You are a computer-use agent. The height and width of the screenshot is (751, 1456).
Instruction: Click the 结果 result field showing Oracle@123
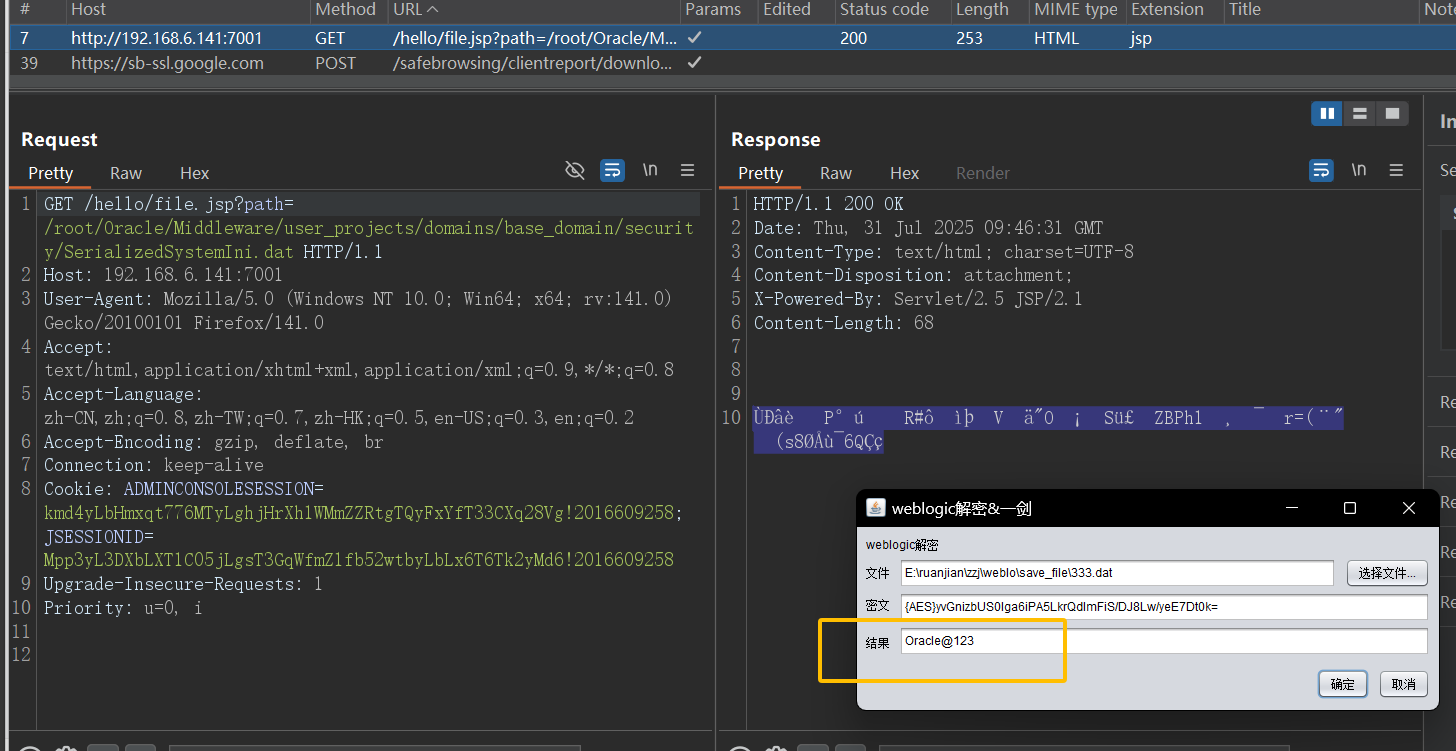coord(1164,641)
